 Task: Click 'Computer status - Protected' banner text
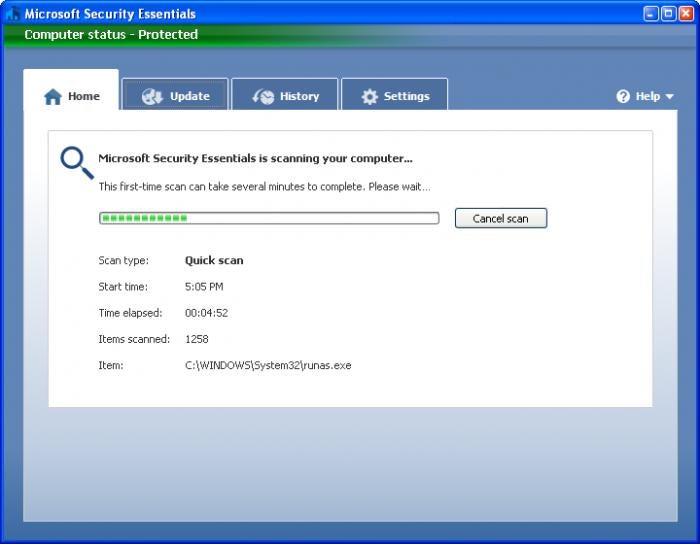(x=111, y=34)
